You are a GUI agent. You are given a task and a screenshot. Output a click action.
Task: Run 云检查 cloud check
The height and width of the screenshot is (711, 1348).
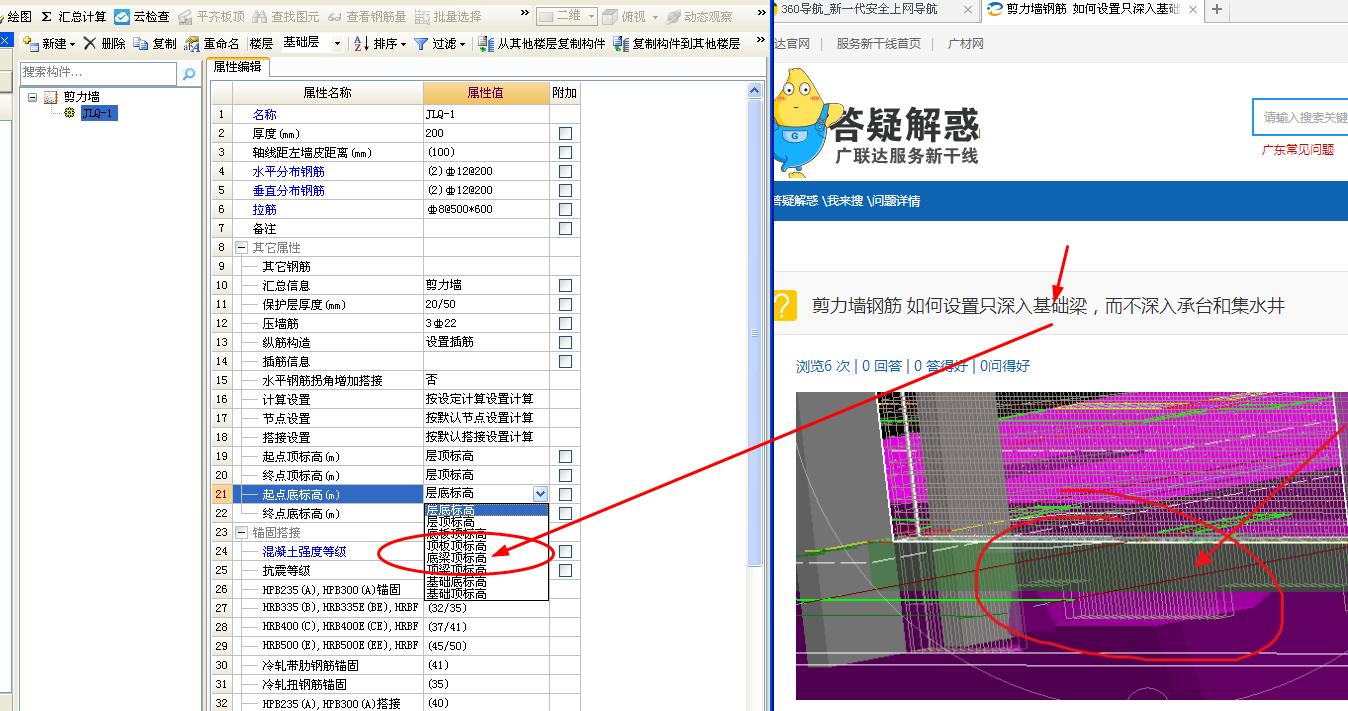point(141,17)
